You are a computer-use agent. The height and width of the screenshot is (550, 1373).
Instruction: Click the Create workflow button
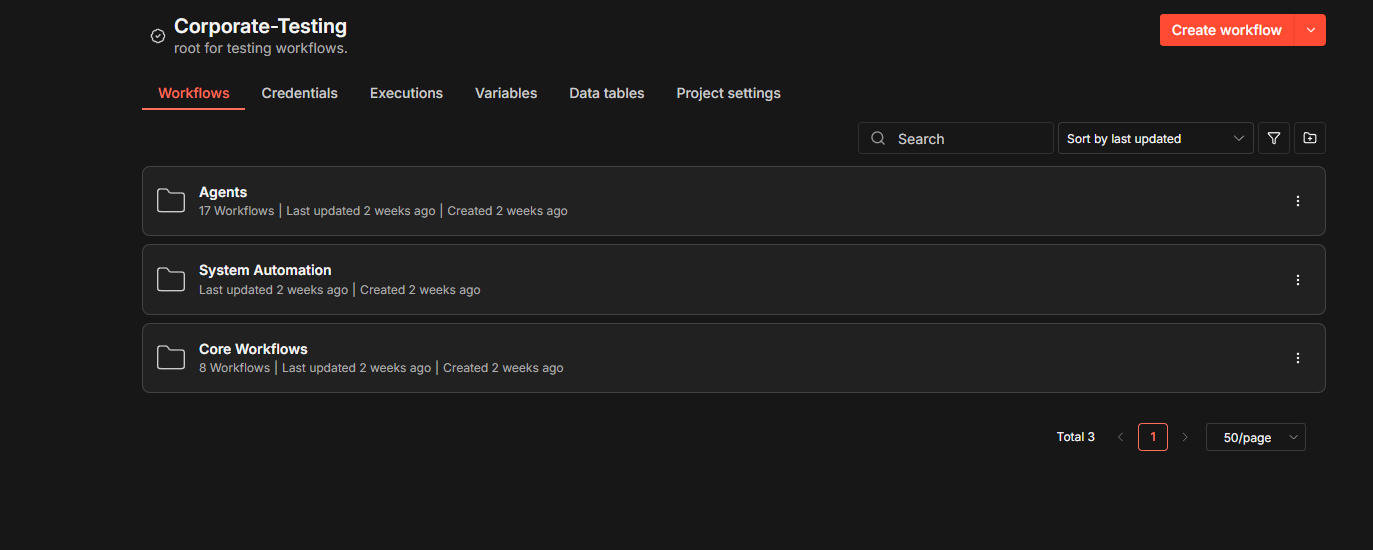(1226, 30)
